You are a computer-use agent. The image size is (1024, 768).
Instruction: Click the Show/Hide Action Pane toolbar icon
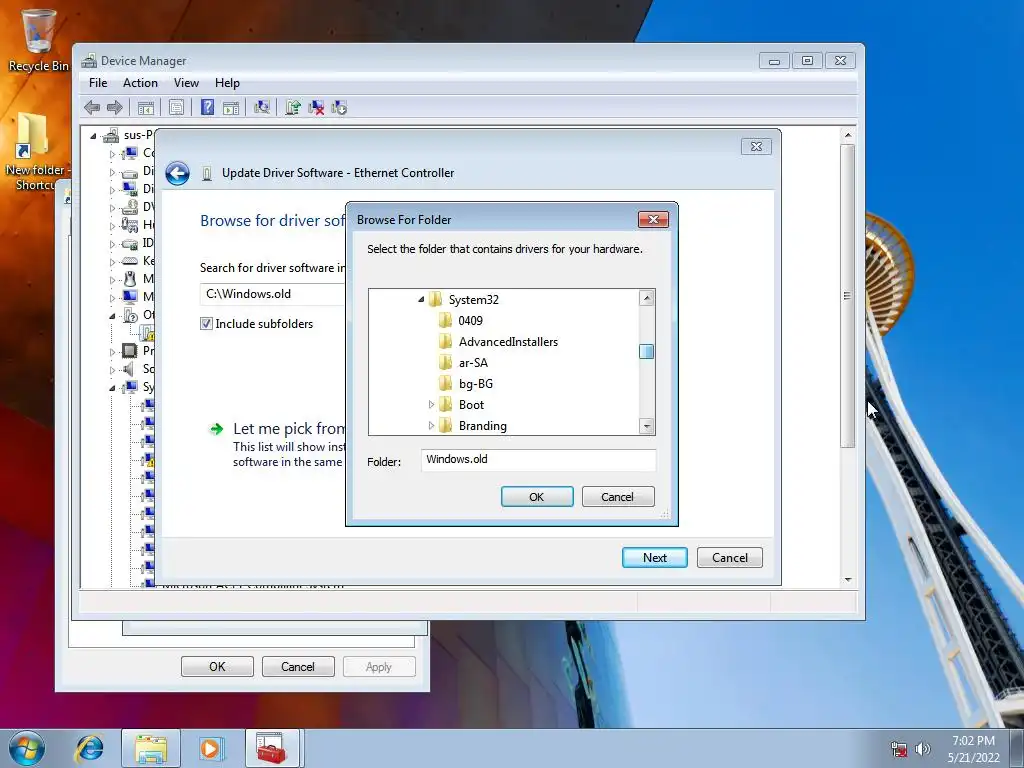231,108
